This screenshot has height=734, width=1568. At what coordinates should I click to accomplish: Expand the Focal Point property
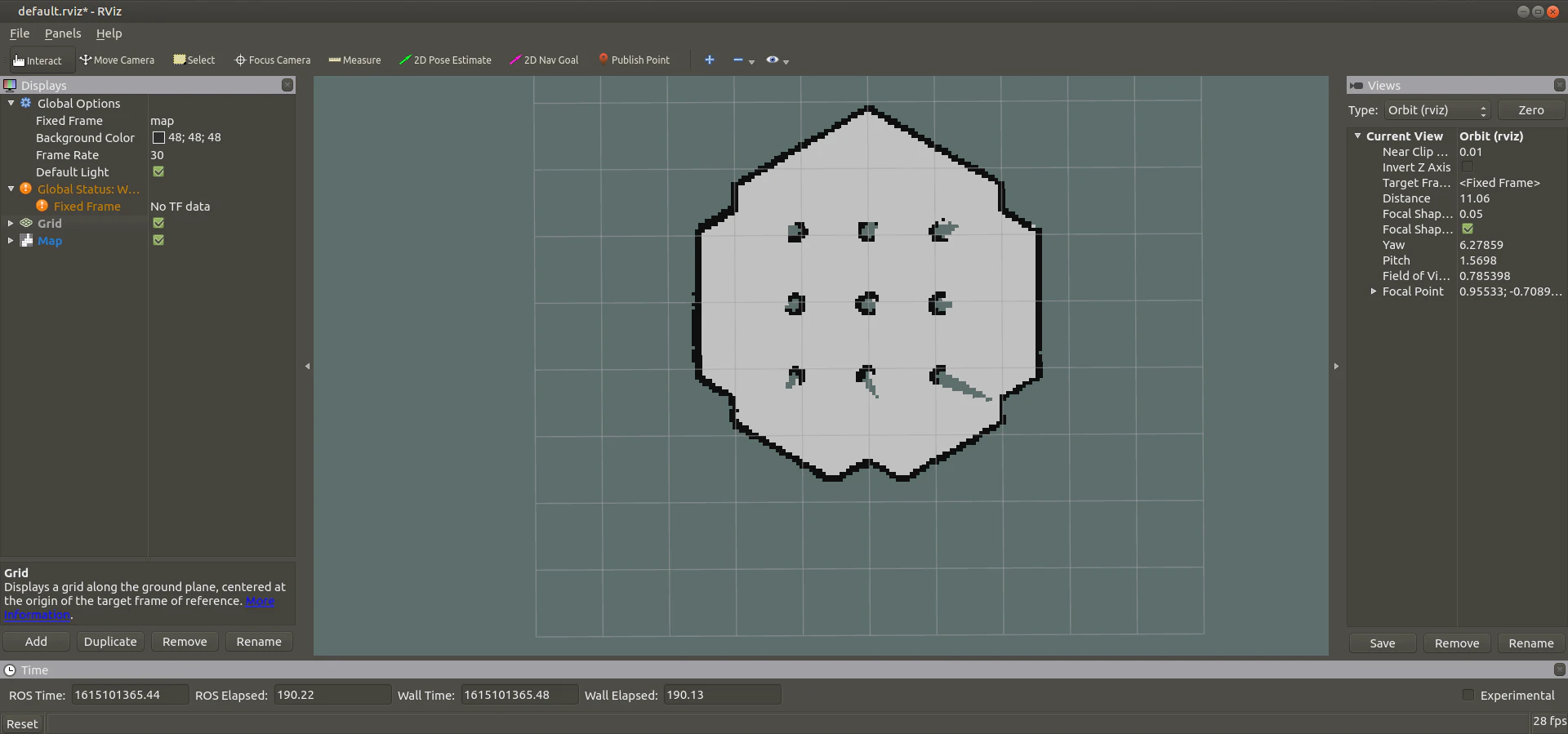pos(1374,291)
